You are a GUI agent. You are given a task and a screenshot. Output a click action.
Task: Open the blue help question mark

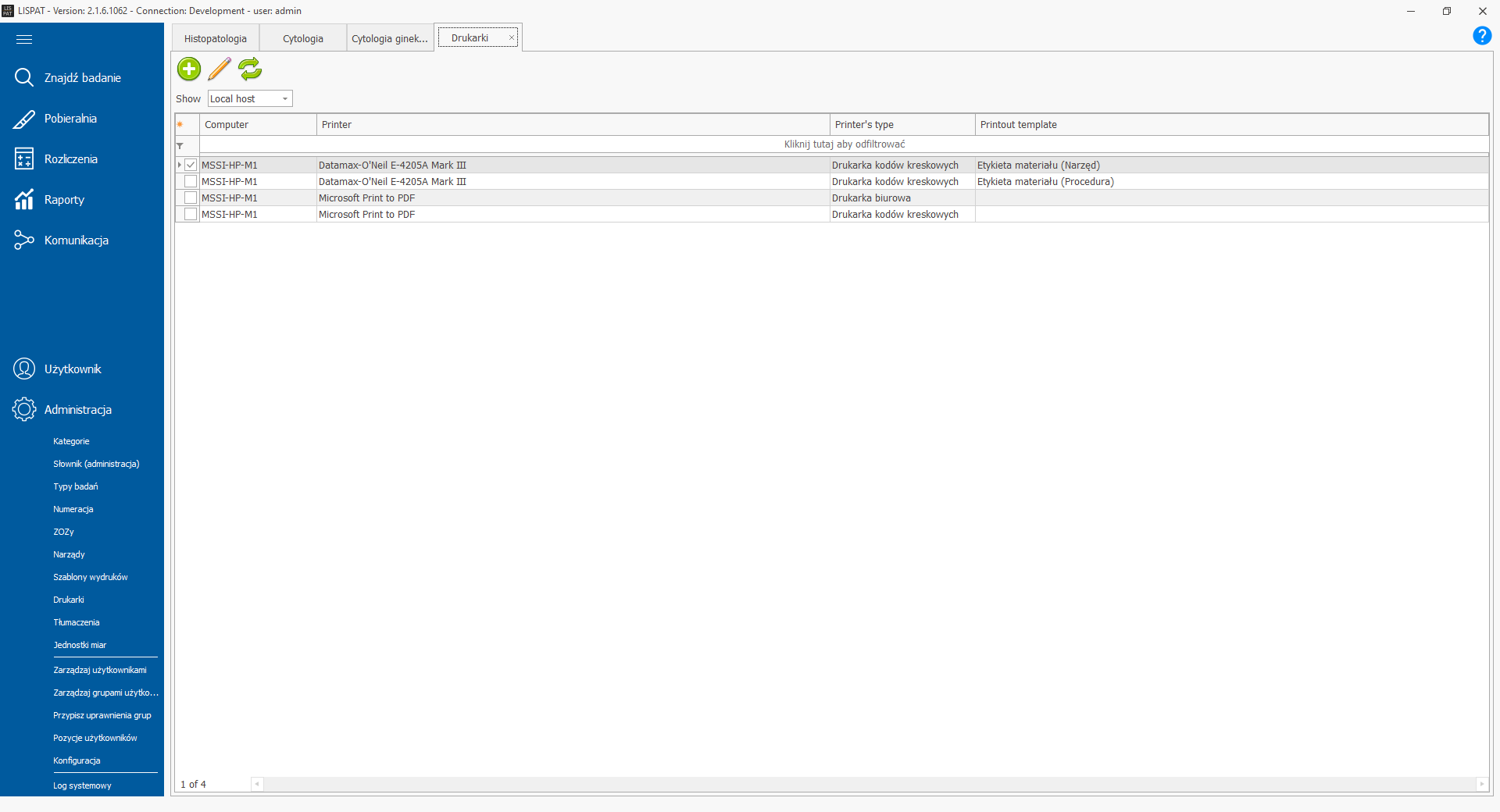pyautogui.click(x=1481, y=36)
